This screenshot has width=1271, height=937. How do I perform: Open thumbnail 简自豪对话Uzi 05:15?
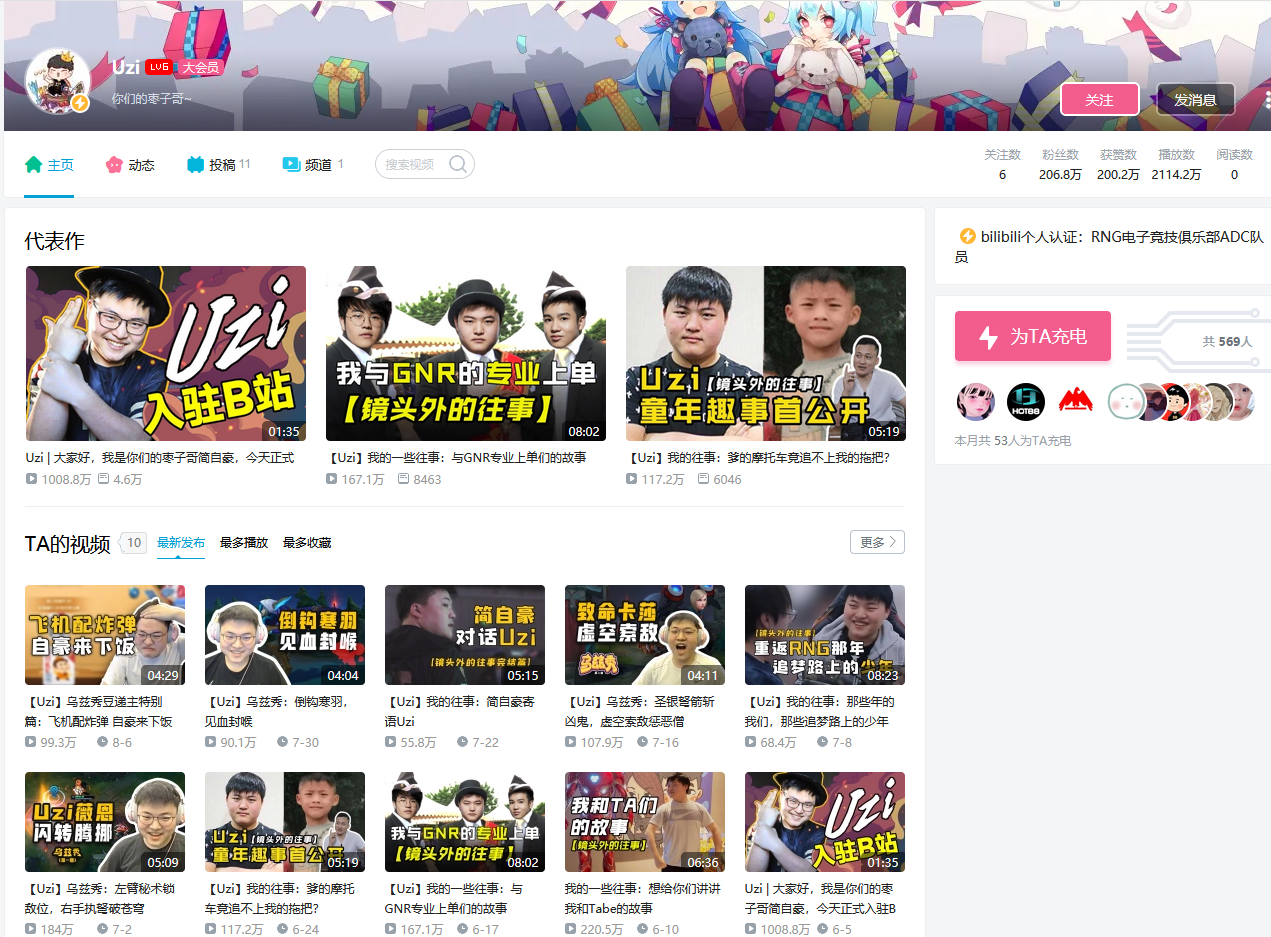(465, 635)
